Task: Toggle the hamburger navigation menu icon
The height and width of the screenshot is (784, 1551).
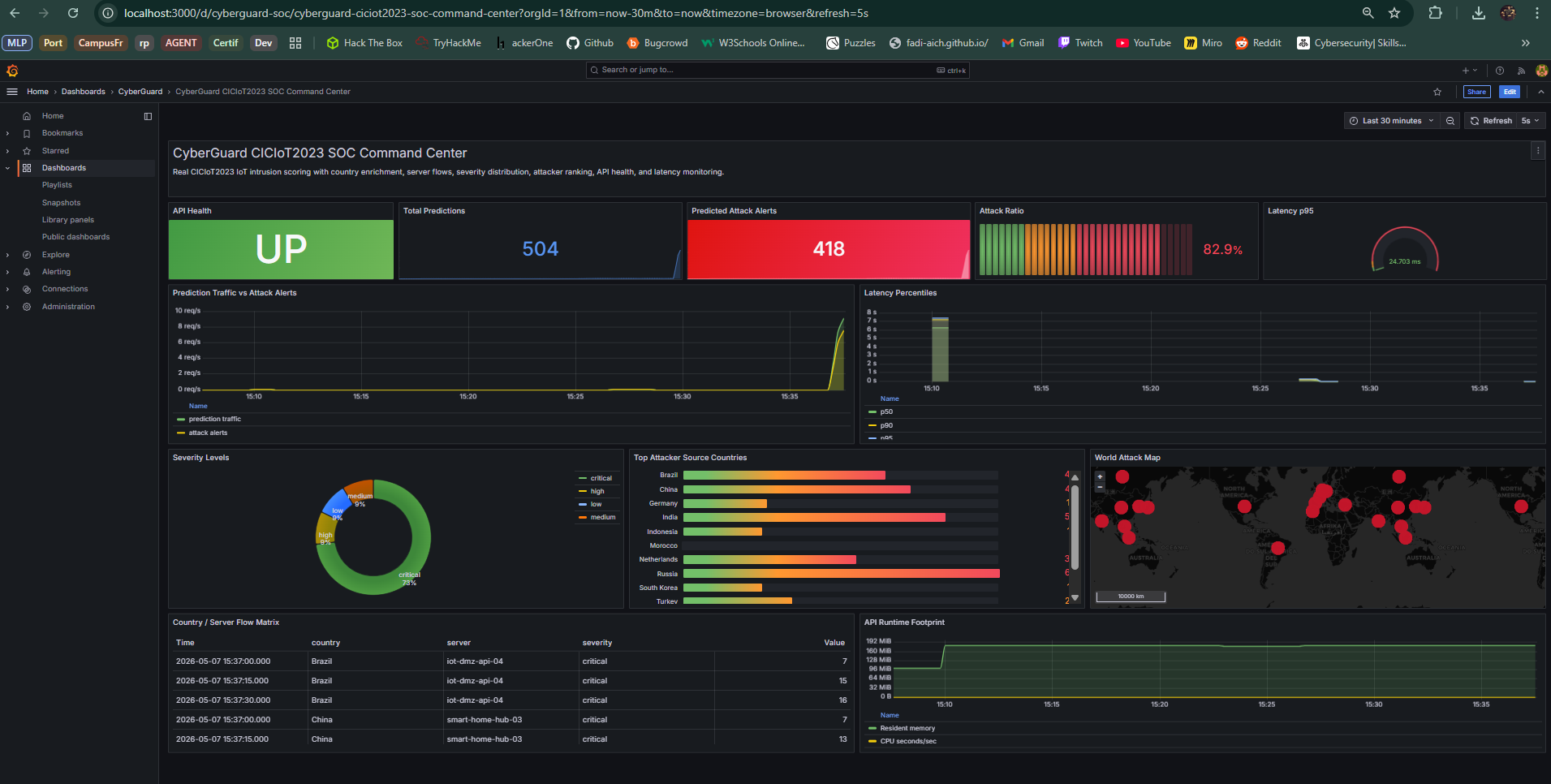Action: [12, 92]
